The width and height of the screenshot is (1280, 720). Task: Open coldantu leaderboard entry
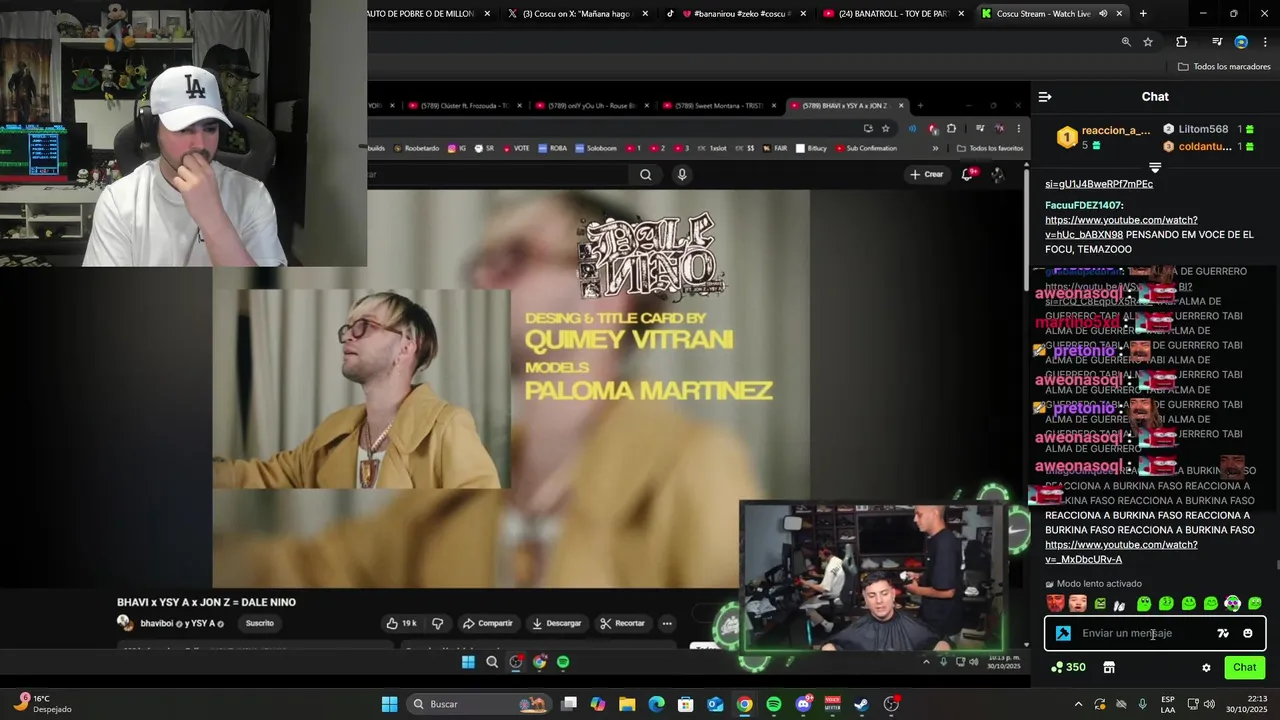(x=1204, y=146)
